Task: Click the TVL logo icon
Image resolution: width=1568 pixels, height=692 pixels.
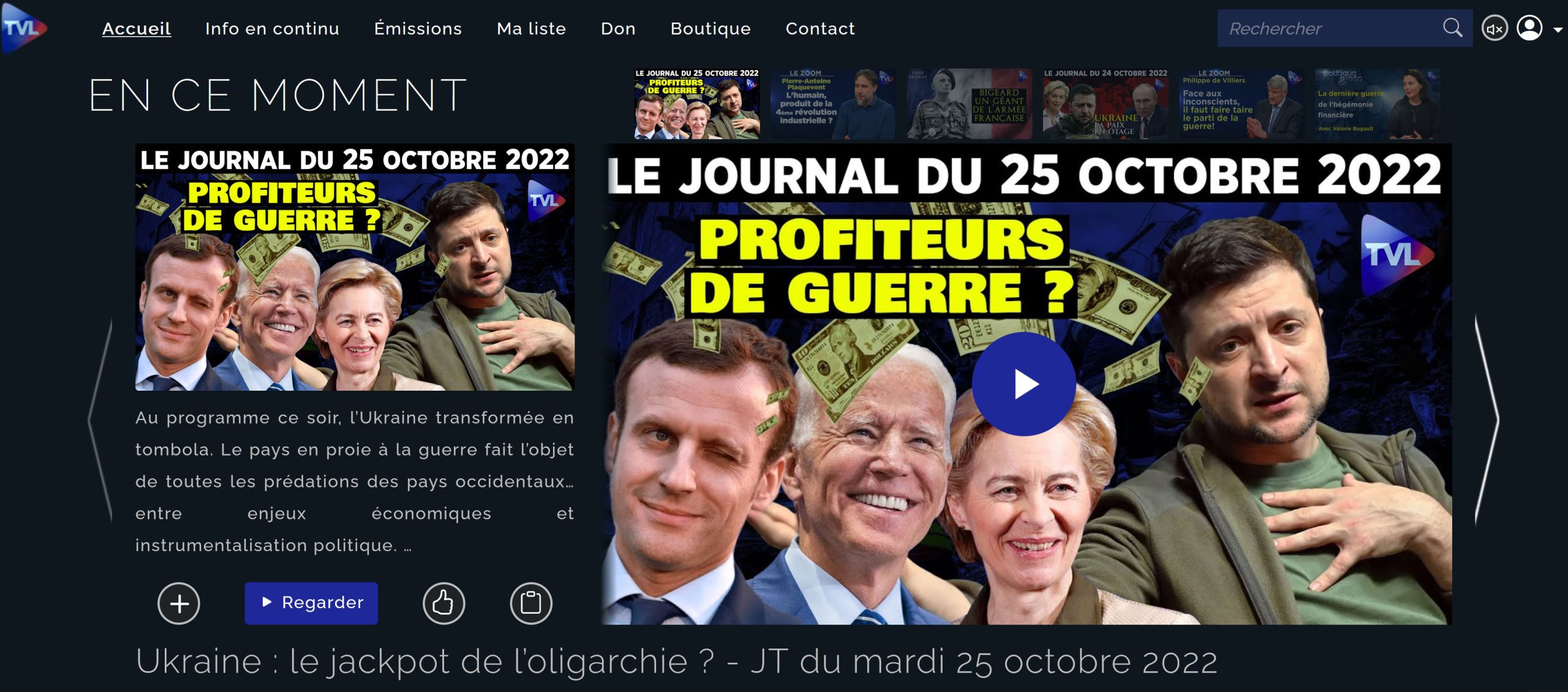Action: pyautogui.click(x=24, y=28)
